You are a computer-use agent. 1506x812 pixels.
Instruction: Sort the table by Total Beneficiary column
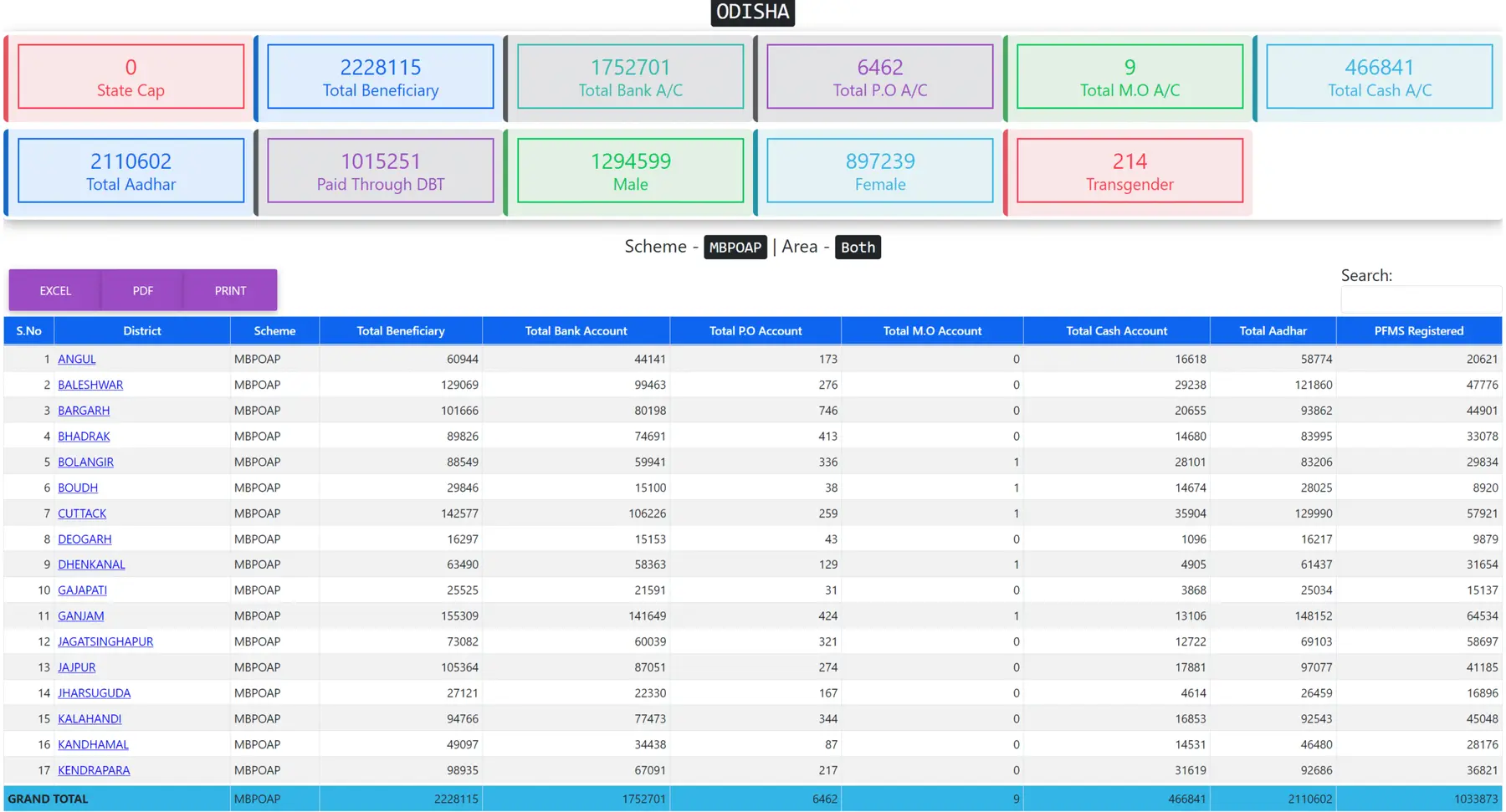click(400, 330)
